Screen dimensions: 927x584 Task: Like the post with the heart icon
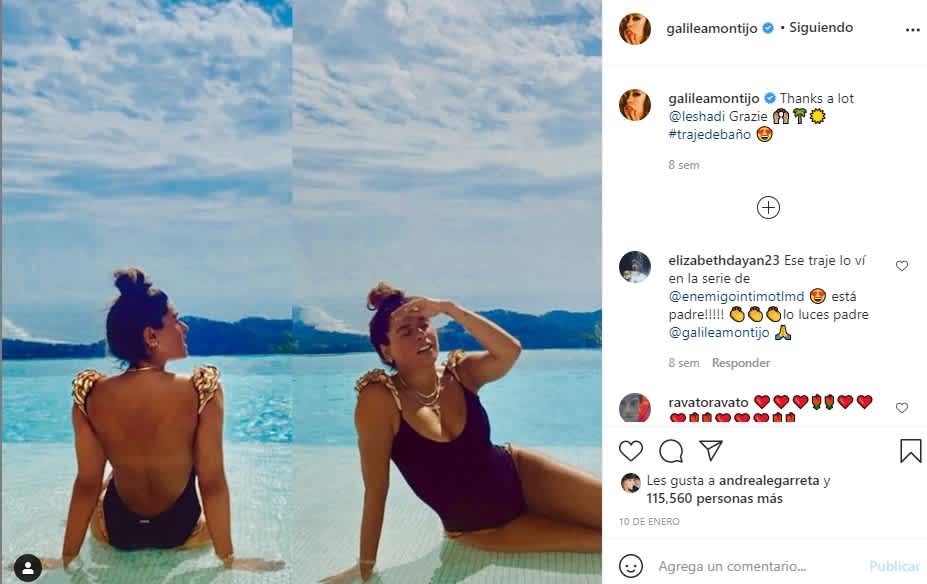point(631,451)
